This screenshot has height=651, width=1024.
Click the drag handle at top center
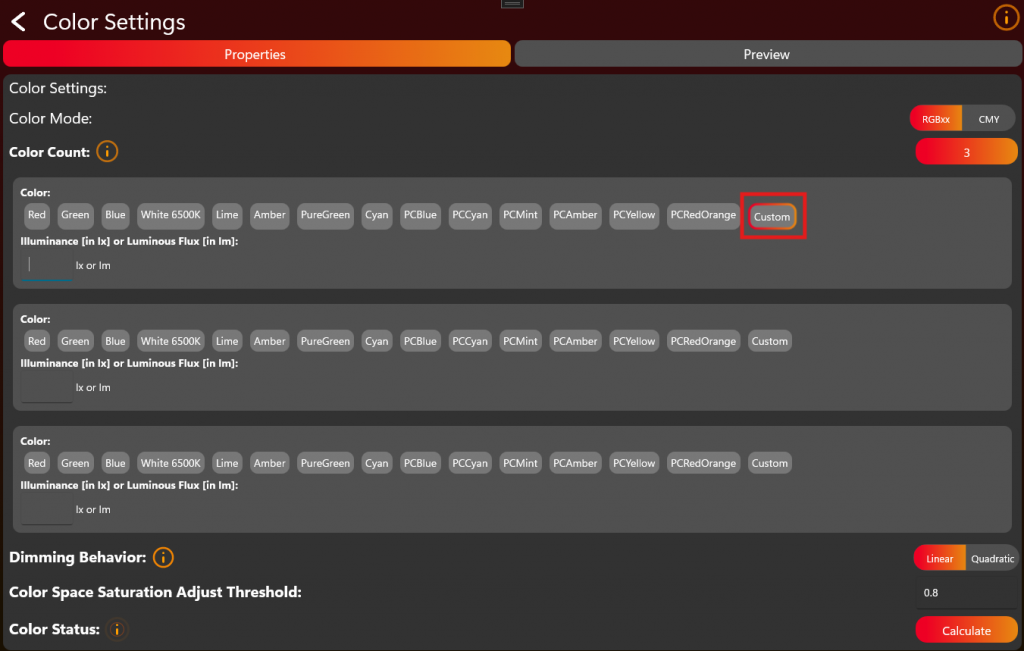(512, 4)
